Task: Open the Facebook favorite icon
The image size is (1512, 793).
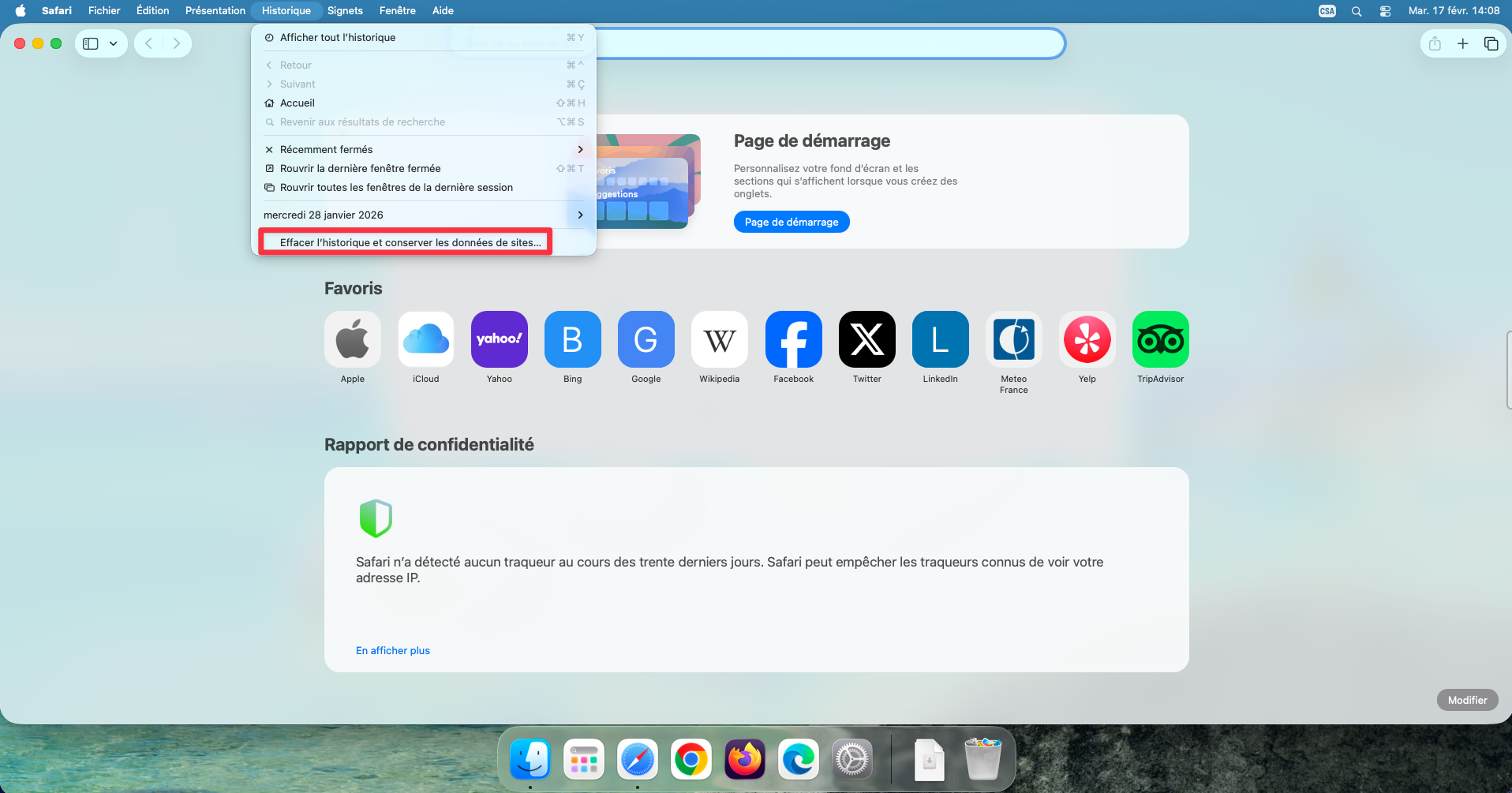Action: point(794,339)
